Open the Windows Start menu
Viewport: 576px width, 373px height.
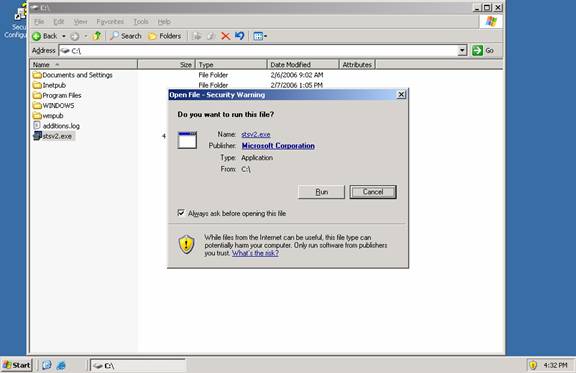coord(17,365)
